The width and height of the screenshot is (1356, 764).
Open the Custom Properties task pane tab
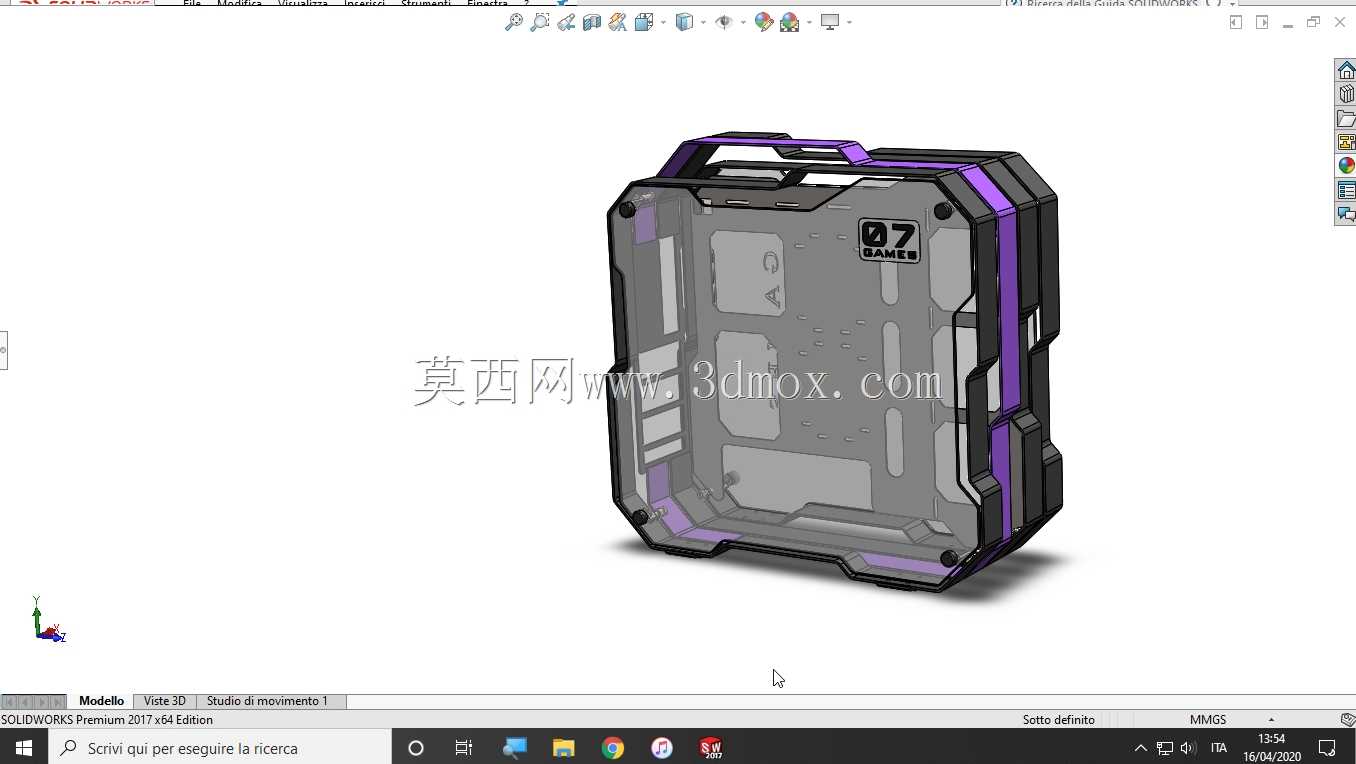coord(1346,190)
